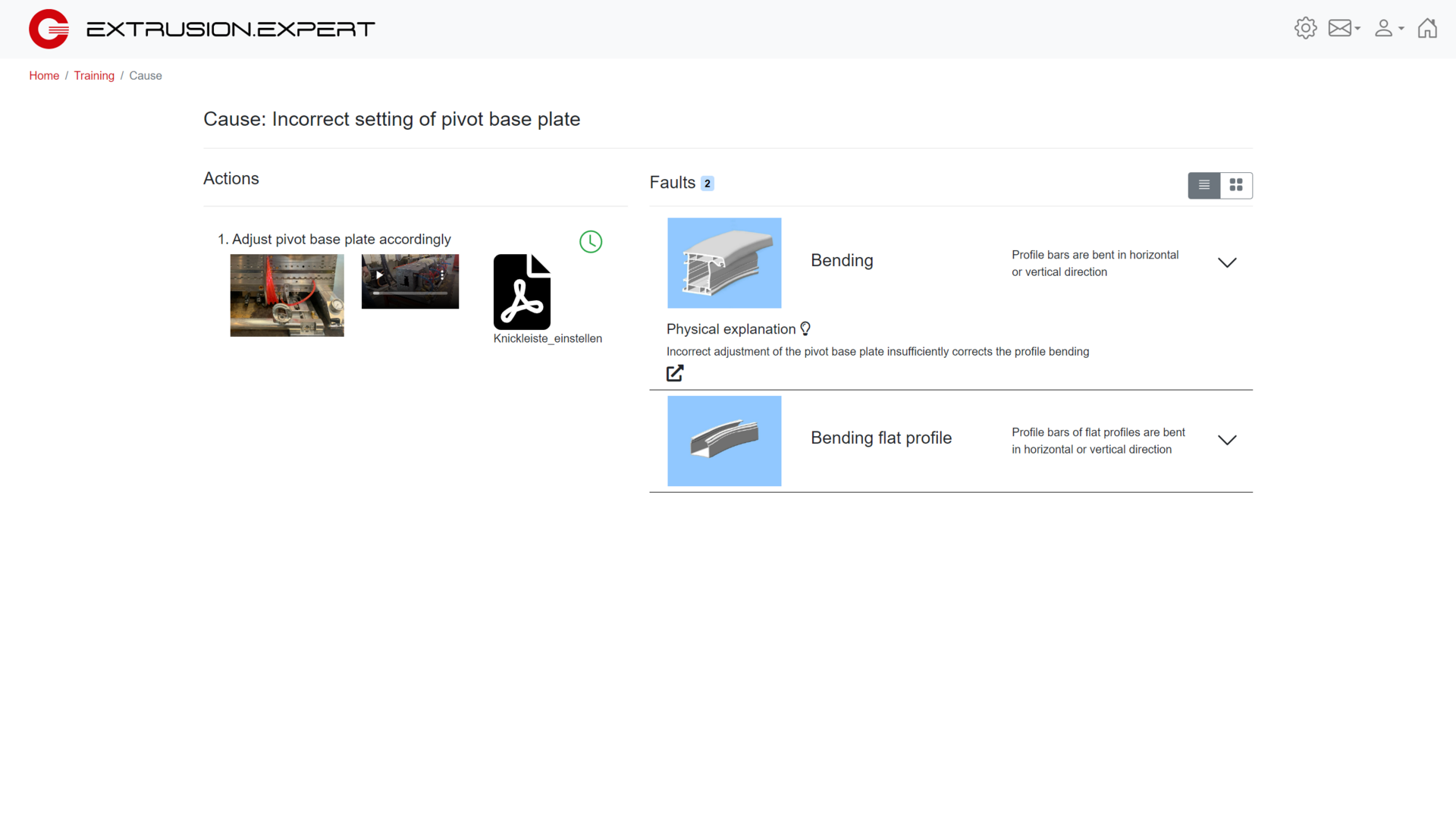Open the external link icon under Bending

(675, 373)
